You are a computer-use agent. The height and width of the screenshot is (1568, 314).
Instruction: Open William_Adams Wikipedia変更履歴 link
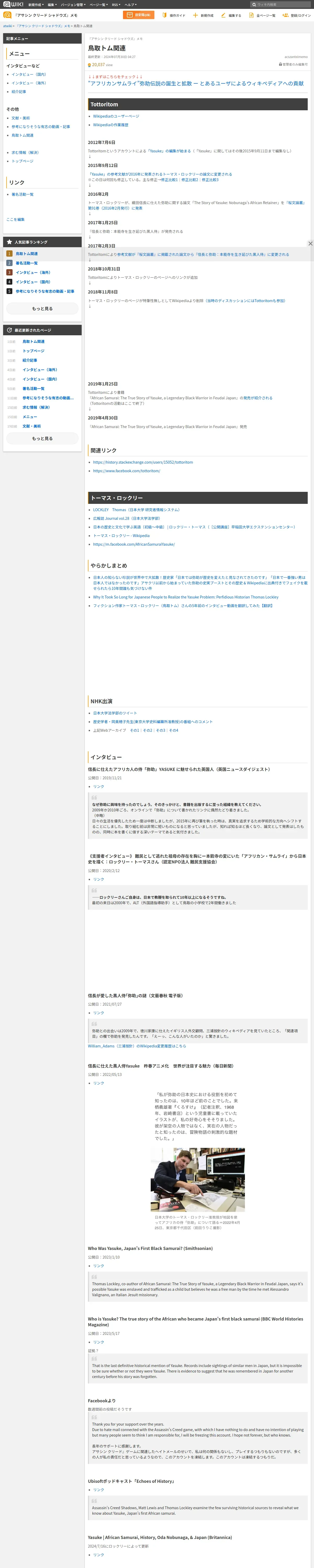(137, 1046)
